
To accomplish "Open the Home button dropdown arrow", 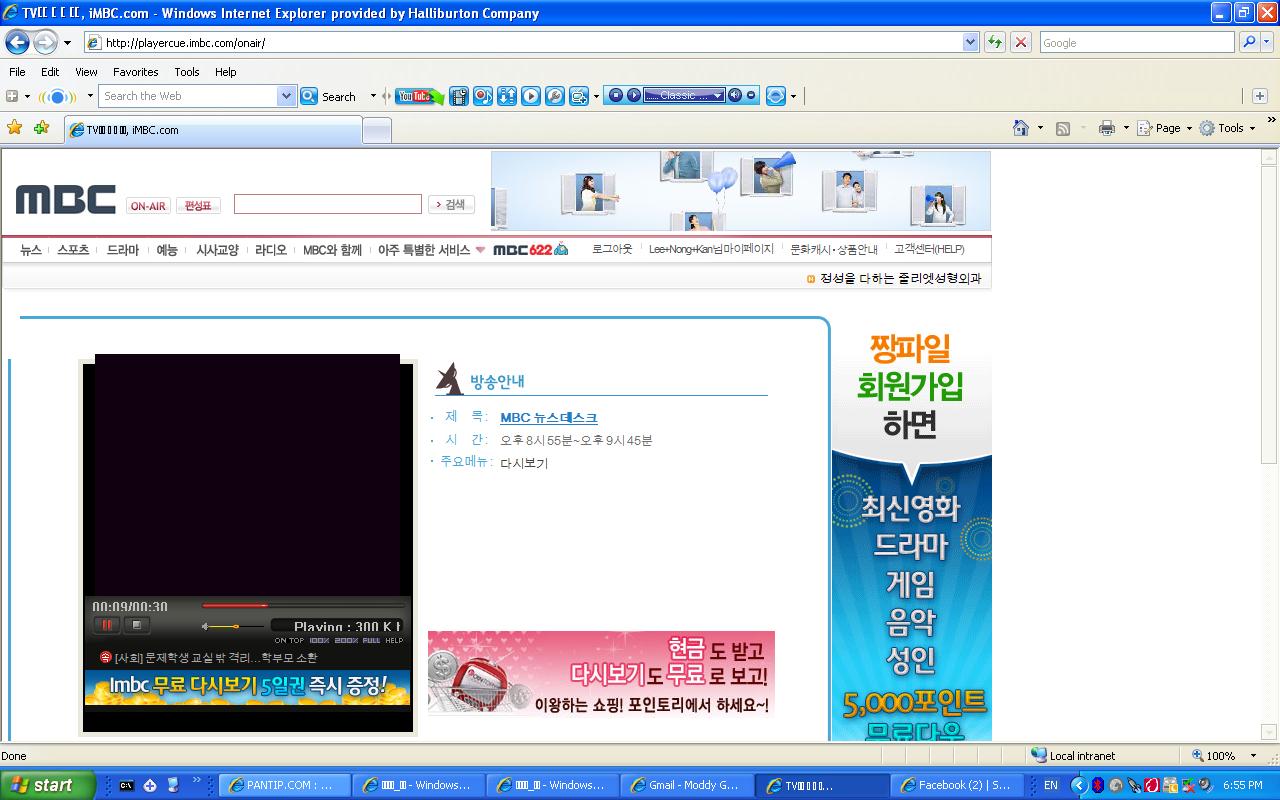I will pos(1040,128).
